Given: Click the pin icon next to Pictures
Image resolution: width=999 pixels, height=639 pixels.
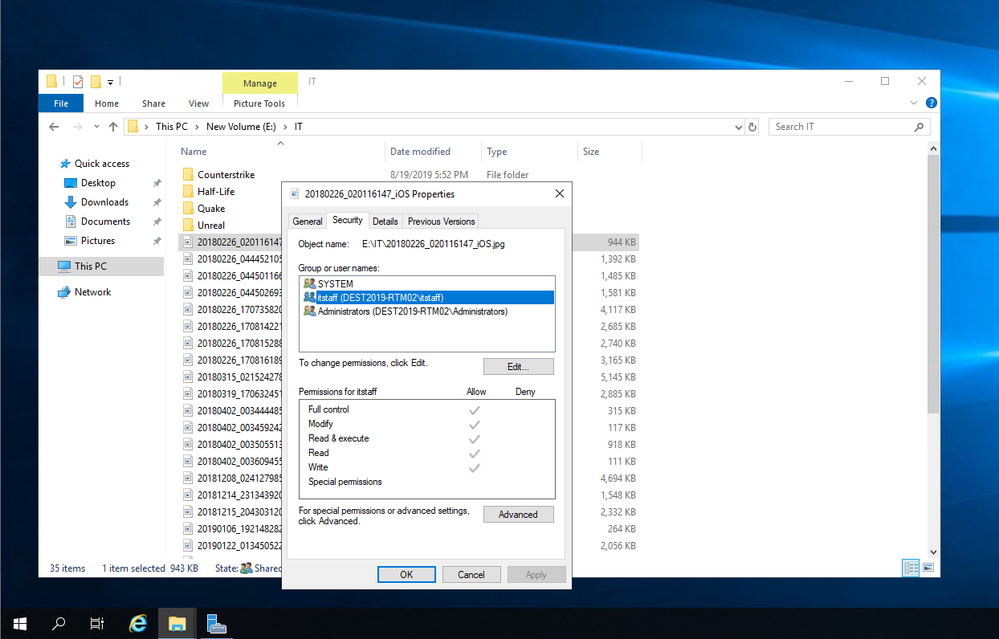Looking at the screenshot, I should point(157,241).
